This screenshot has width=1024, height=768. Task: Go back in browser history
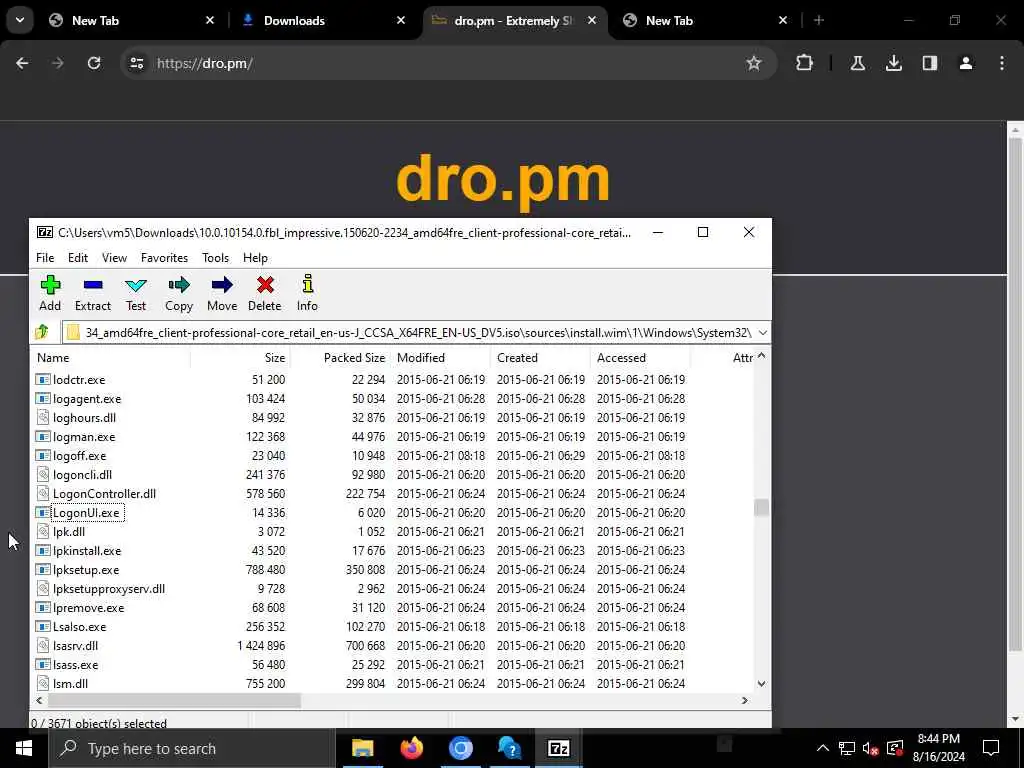(x=22, y=63)
